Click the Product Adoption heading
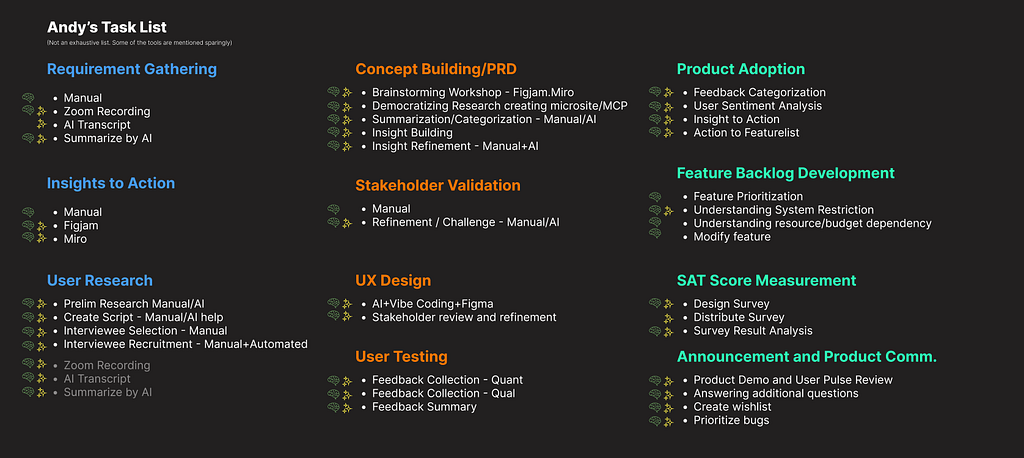 pyautogui.click(x=741, y=69)
